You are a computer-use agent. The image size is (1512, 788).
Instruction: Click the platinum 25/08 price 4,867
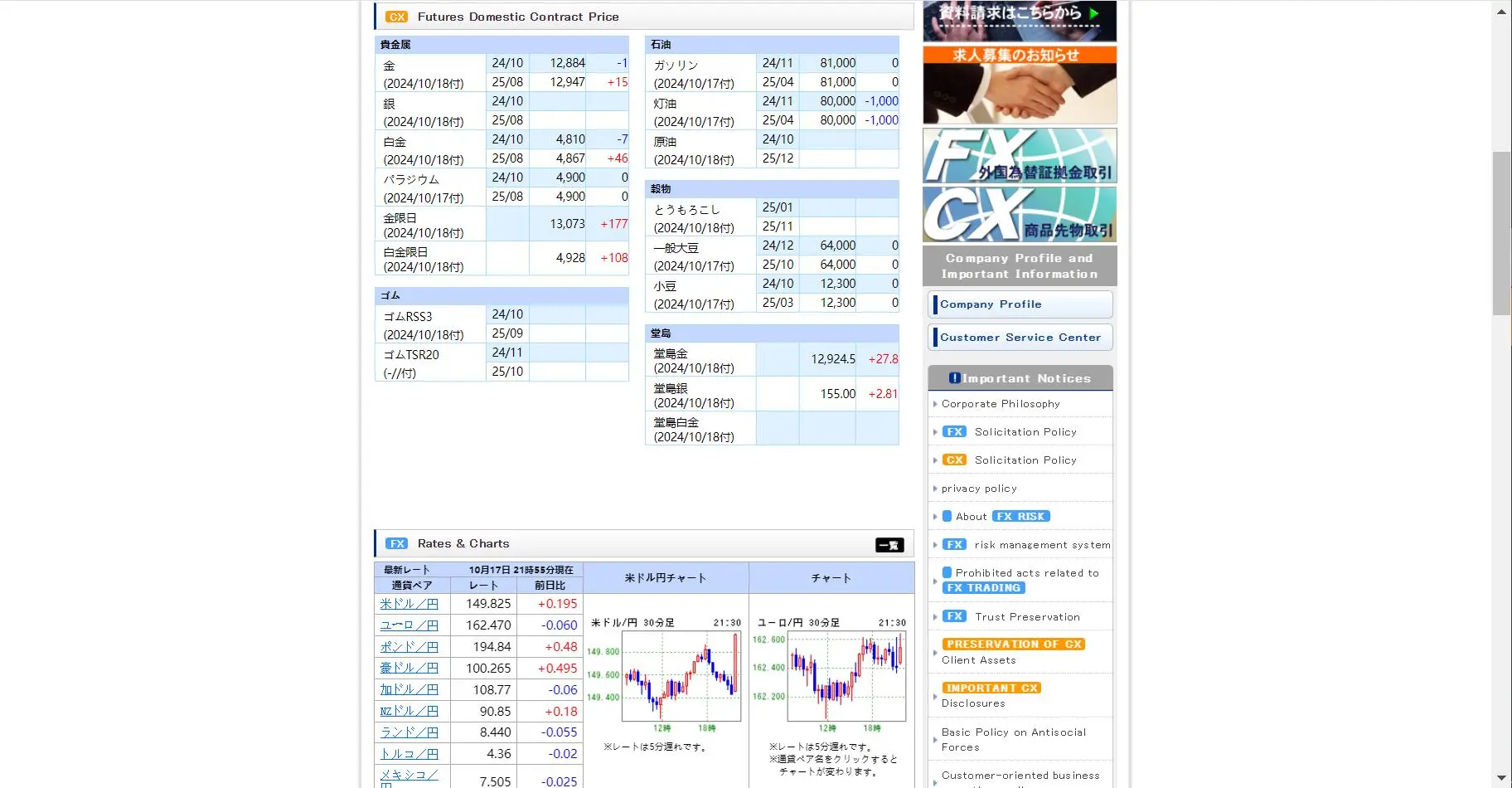(x=570, y=158)
